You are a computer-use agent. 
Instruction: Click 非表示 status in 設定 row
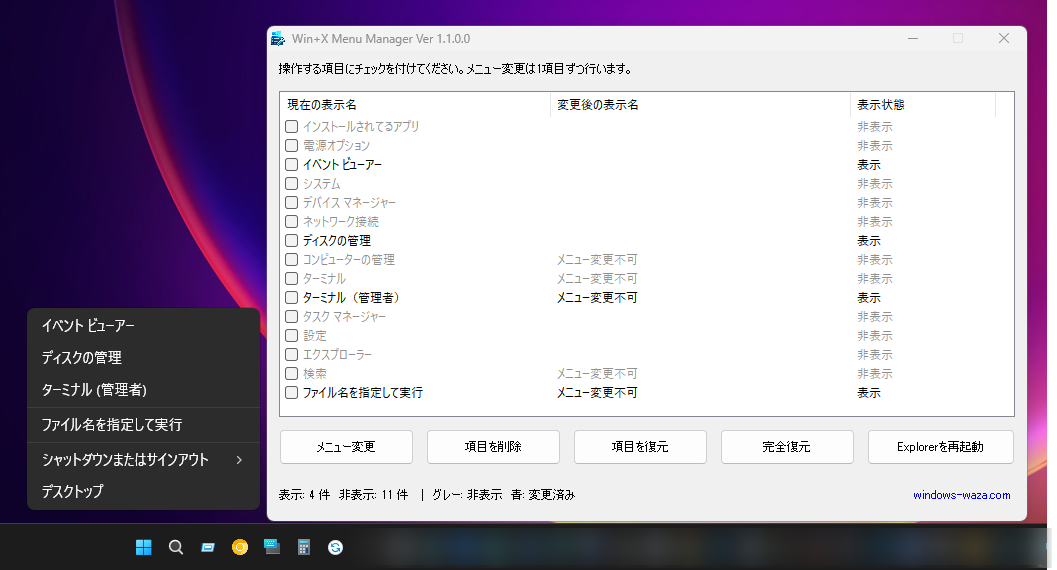click(x=875, y=336)
